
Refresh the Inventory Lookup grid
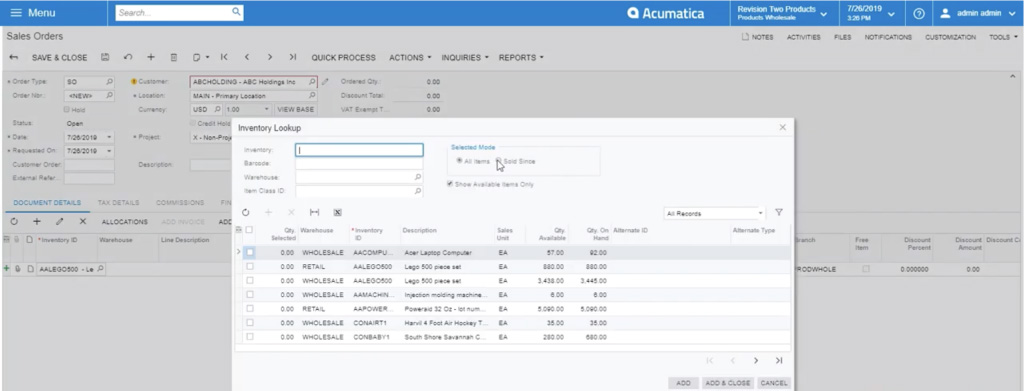(246, 213)
